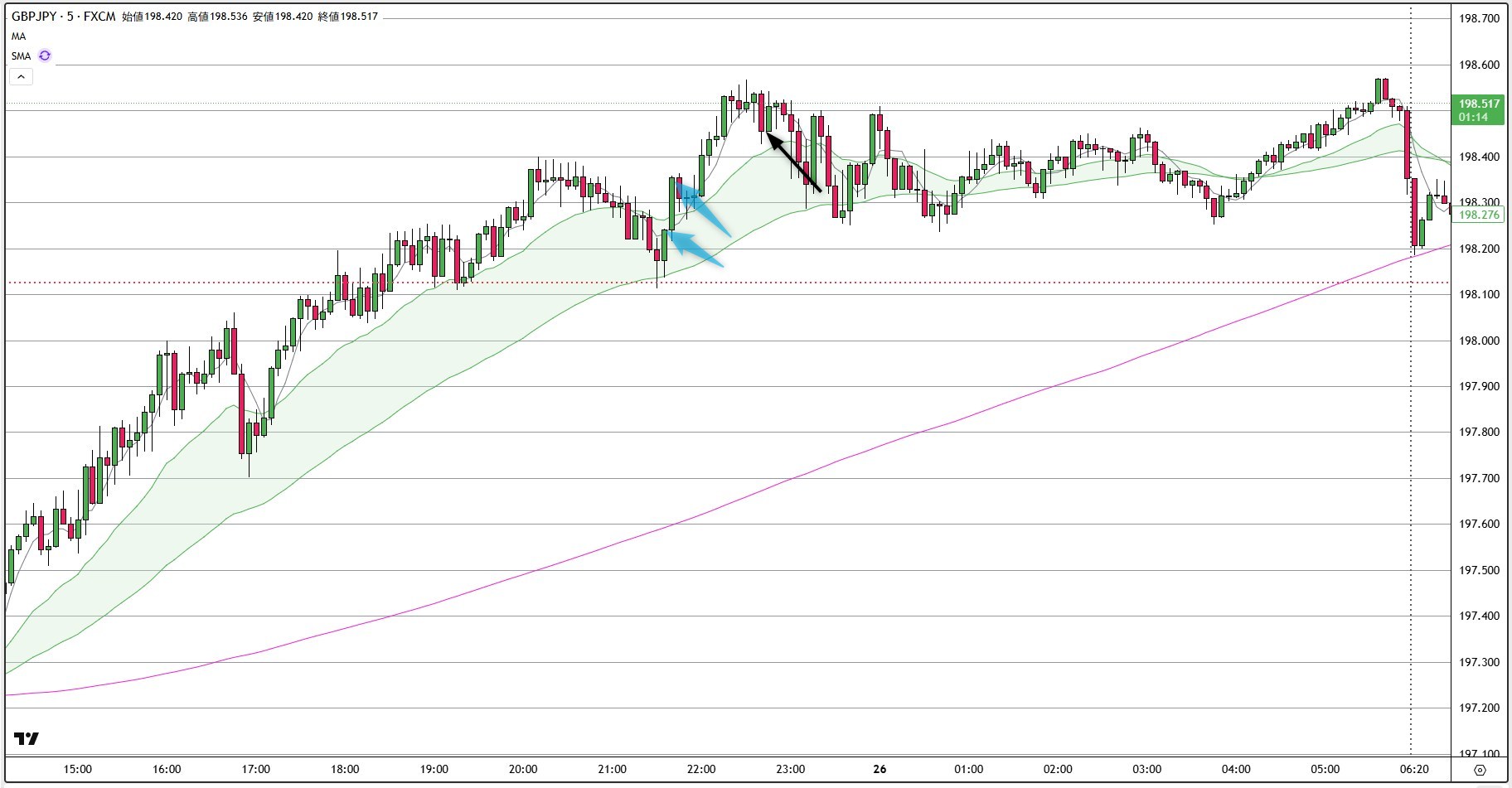Click the 197.300 price axis label

click(1480, 662)
